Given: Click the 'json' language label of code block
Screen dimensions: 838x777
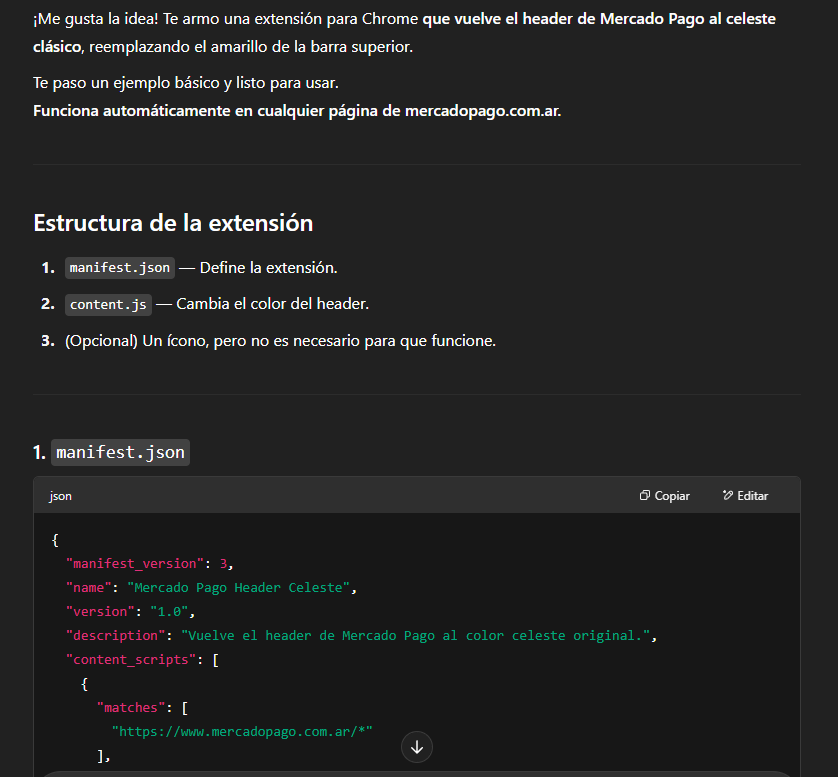Looking at the screenshot, I should [60, 496].
